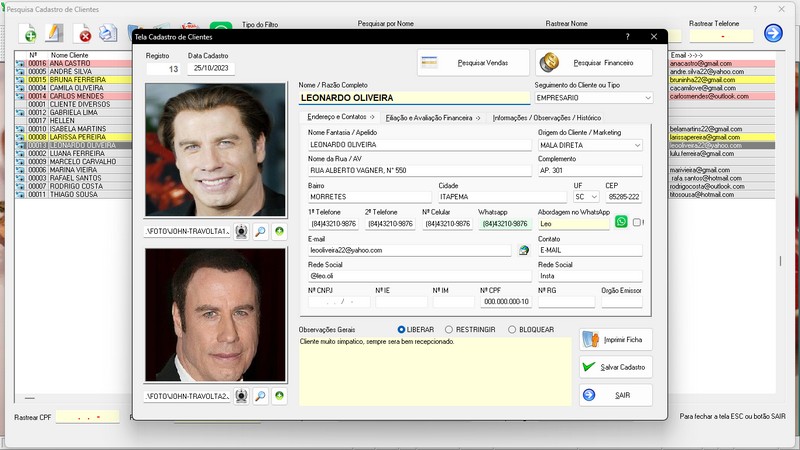Click the Pesquisar Vendas button
The image size is (800, 450).
(x=472, y=63)
